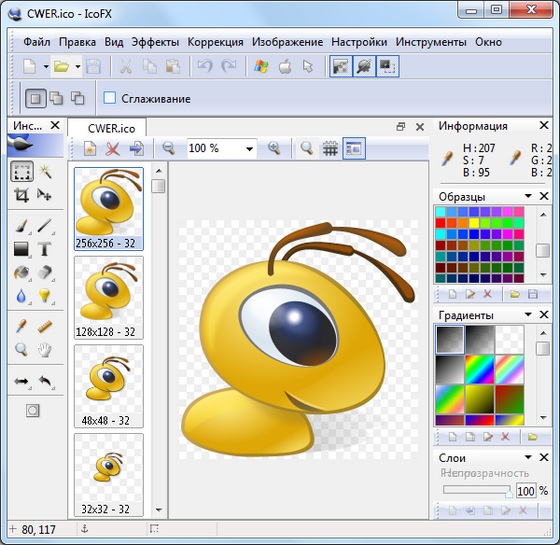Screen dimensions: 560x545
Task: Open the Слои panel menu arrow
Action: [528, 457]
